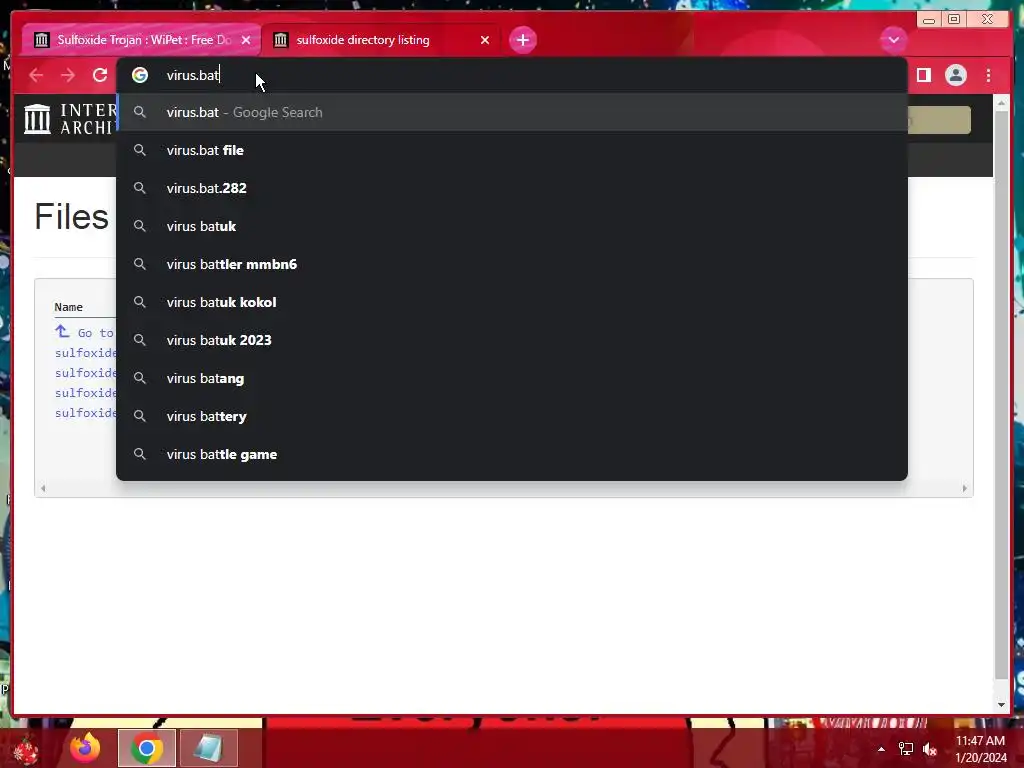This screenshot has height=768, width=1024.
Task: Open the tab search dropdown chevron
Action: coord(893,40)
